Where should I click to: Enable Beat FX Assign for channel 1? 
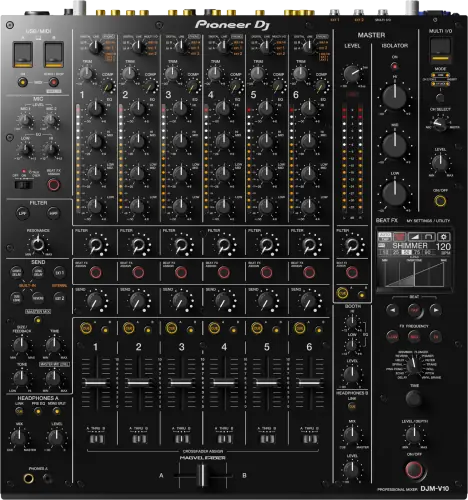[96, 272]
